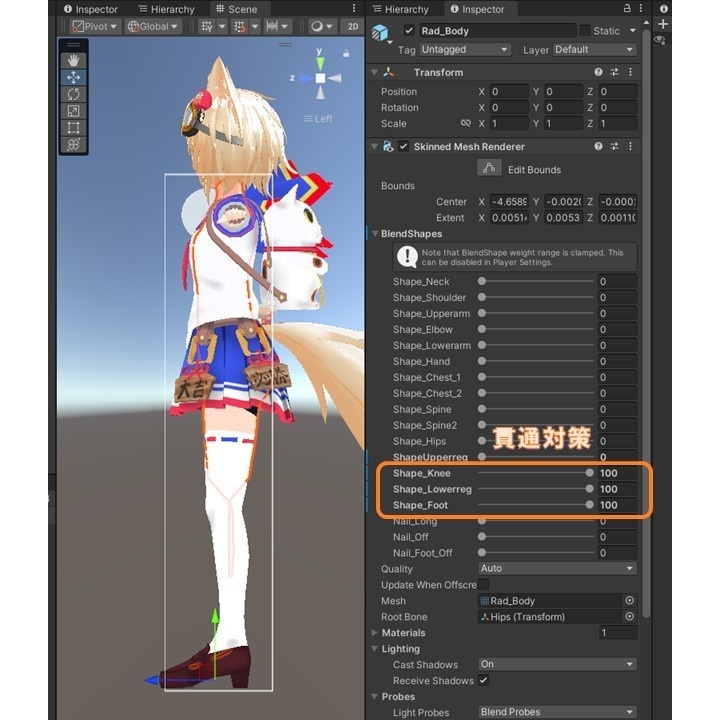Open the Global dropdown
This screenshot has width=720, height=720.
pyautogui.click(x=153, y=27)
